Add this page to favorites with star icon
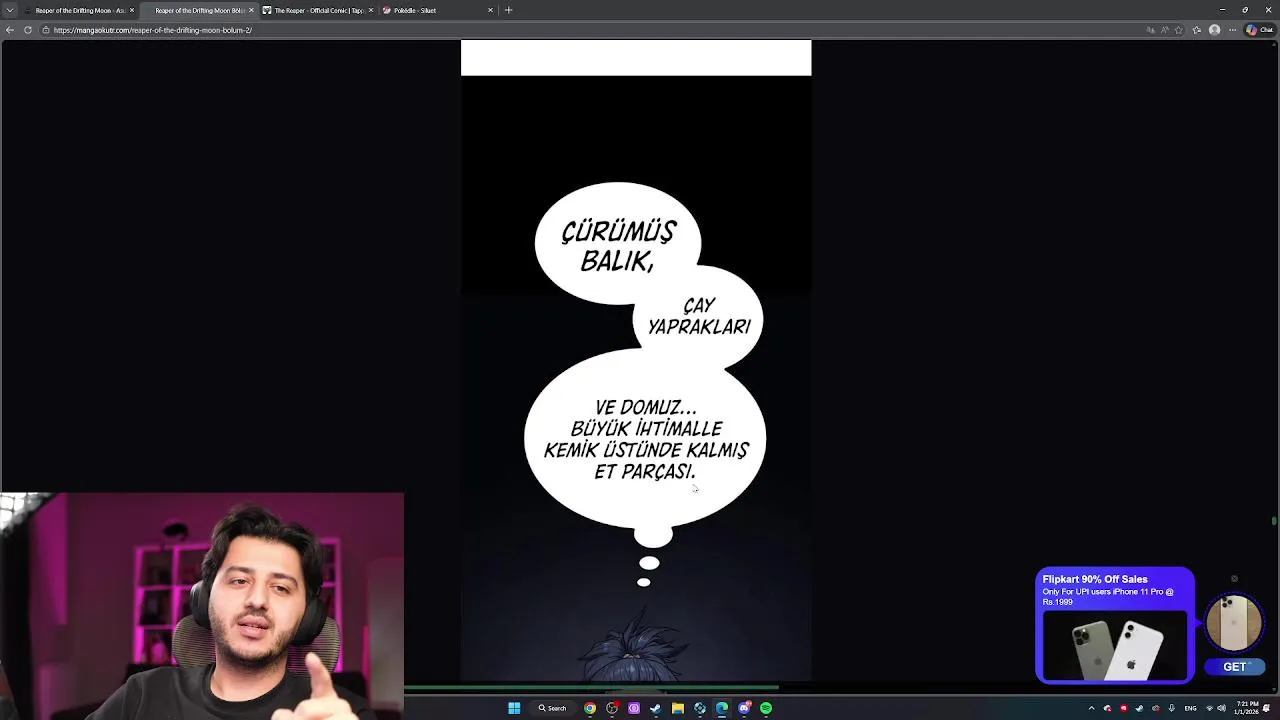 1180,30
